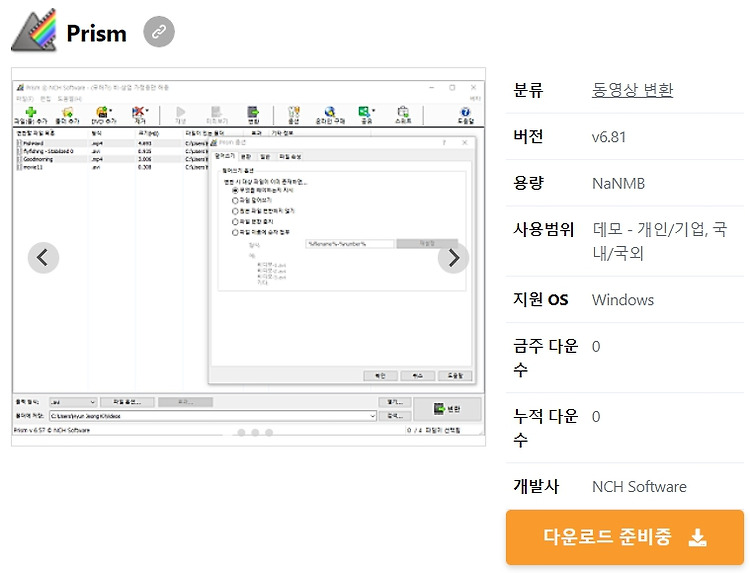Close the Prism options dialog with X

pyautogui.click(x=464, y=143)
